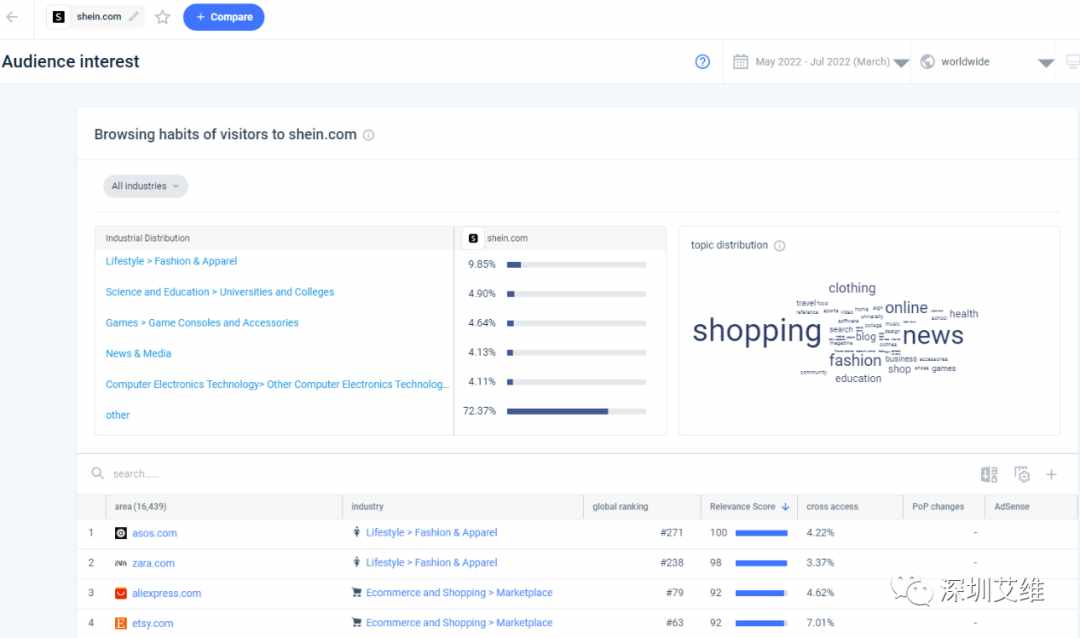Click the shein.com column header icon

473,238
